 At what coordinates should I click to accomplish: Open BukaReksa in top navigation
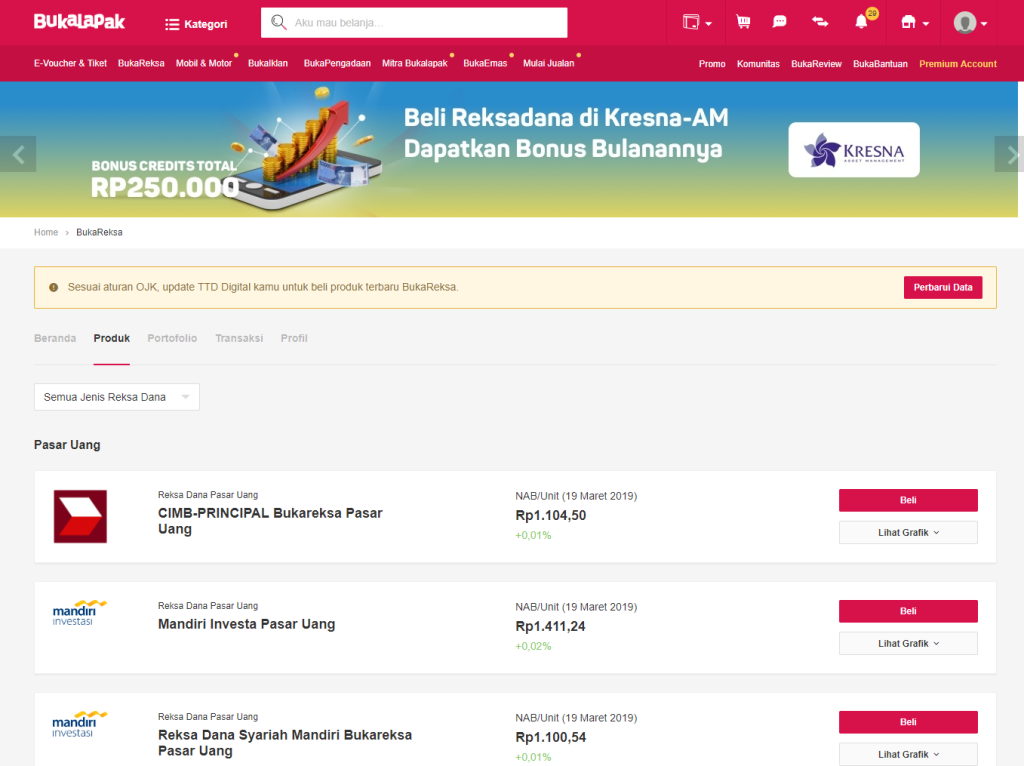pyautogui.click(x=141, y=63)
